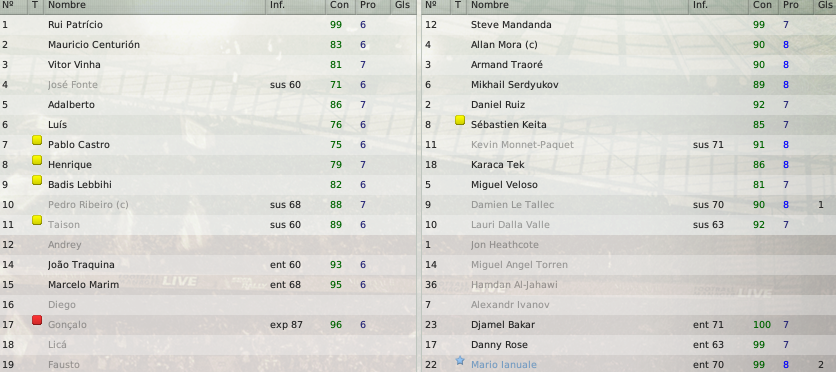
Task: Select goalkeeper Steve Mandanda
Action: [x=629, y=25]
